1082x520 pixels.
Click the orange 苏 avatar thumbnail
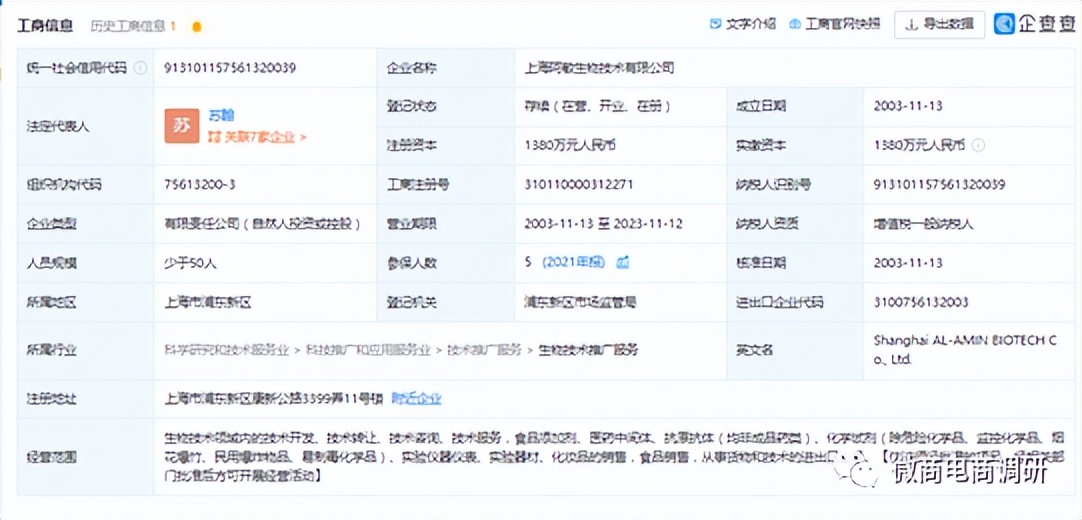click(181, 126)
